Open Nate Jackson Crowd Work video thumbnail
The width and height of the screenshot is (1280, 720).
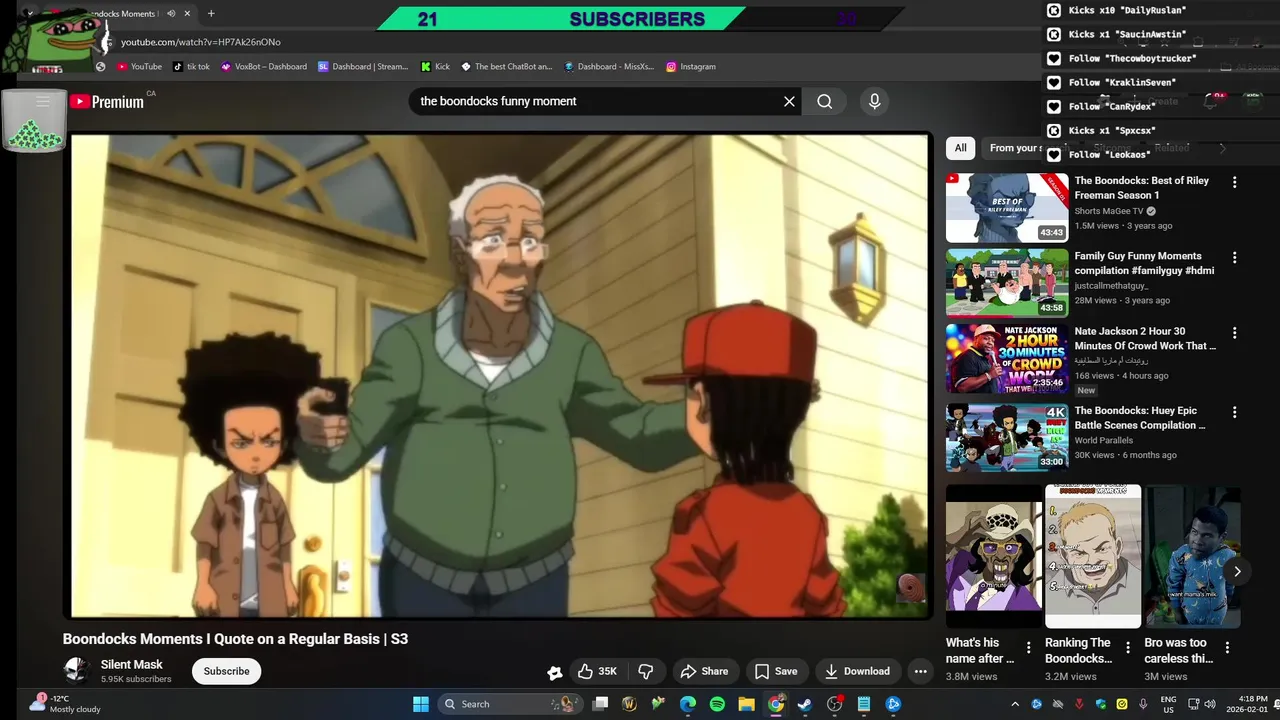tap(1007, 358)
